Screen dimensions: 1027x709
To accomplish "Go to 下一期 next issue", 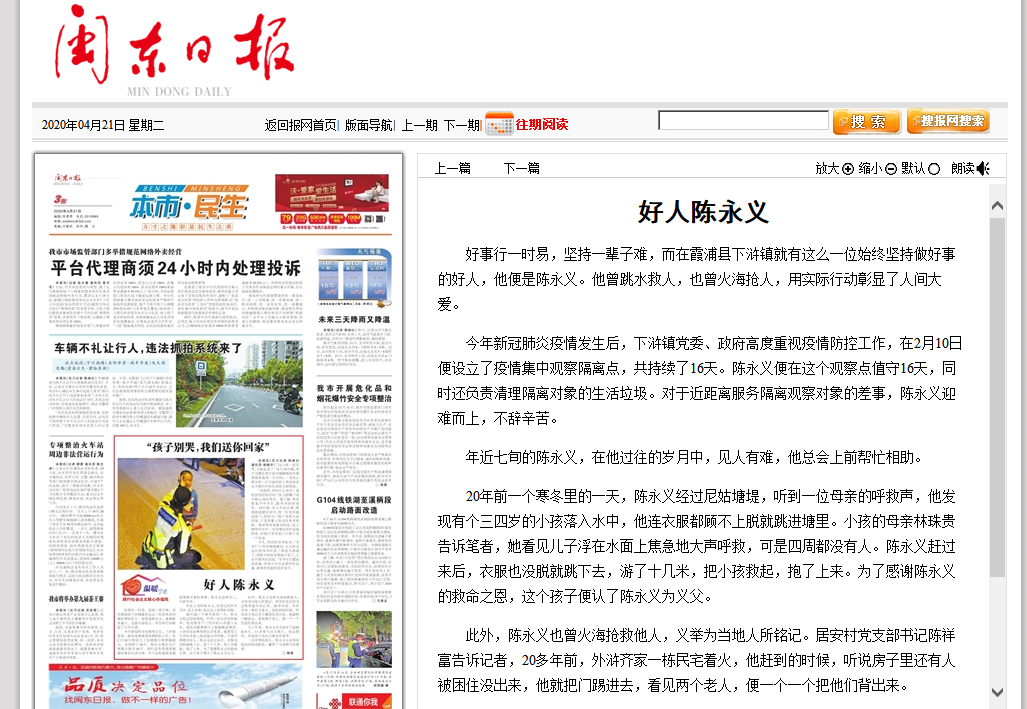I will [461, 125].
